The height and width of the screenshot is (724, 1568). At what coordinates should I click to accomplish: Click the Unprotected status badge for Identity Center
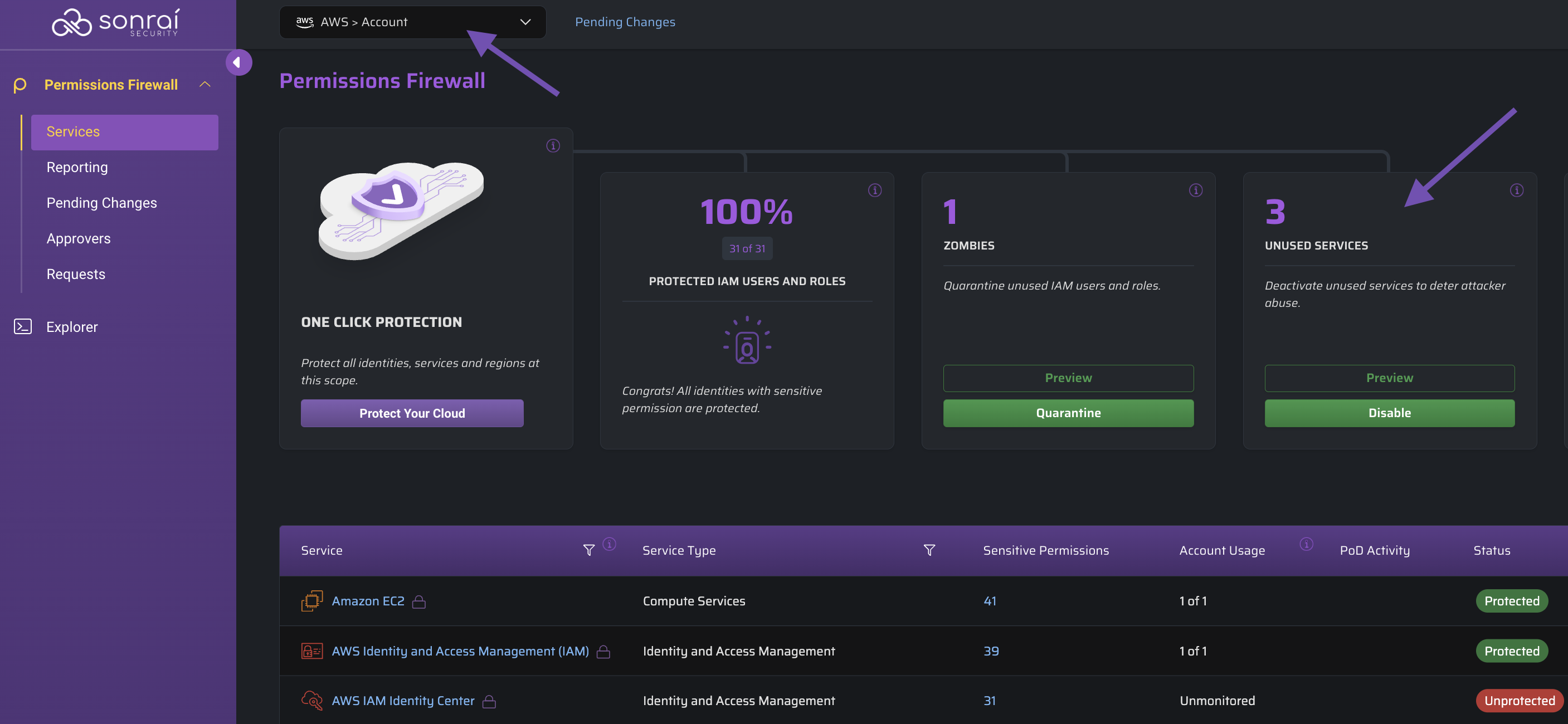1520,701
